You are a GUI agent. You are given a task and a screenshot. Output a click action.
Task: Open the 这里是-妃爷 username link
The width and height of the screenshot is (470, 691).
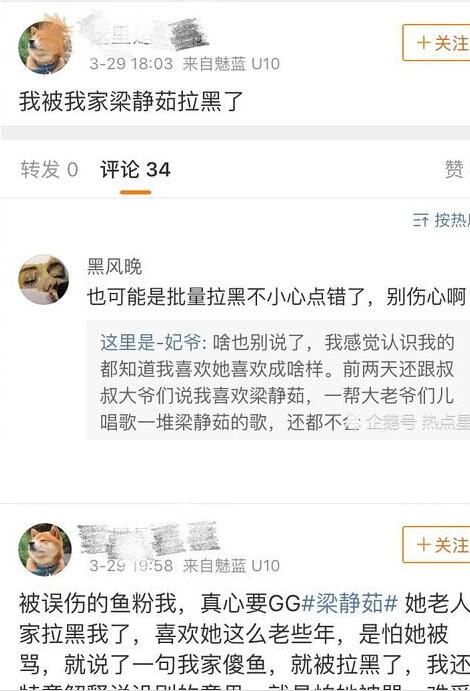click(151, 342)
